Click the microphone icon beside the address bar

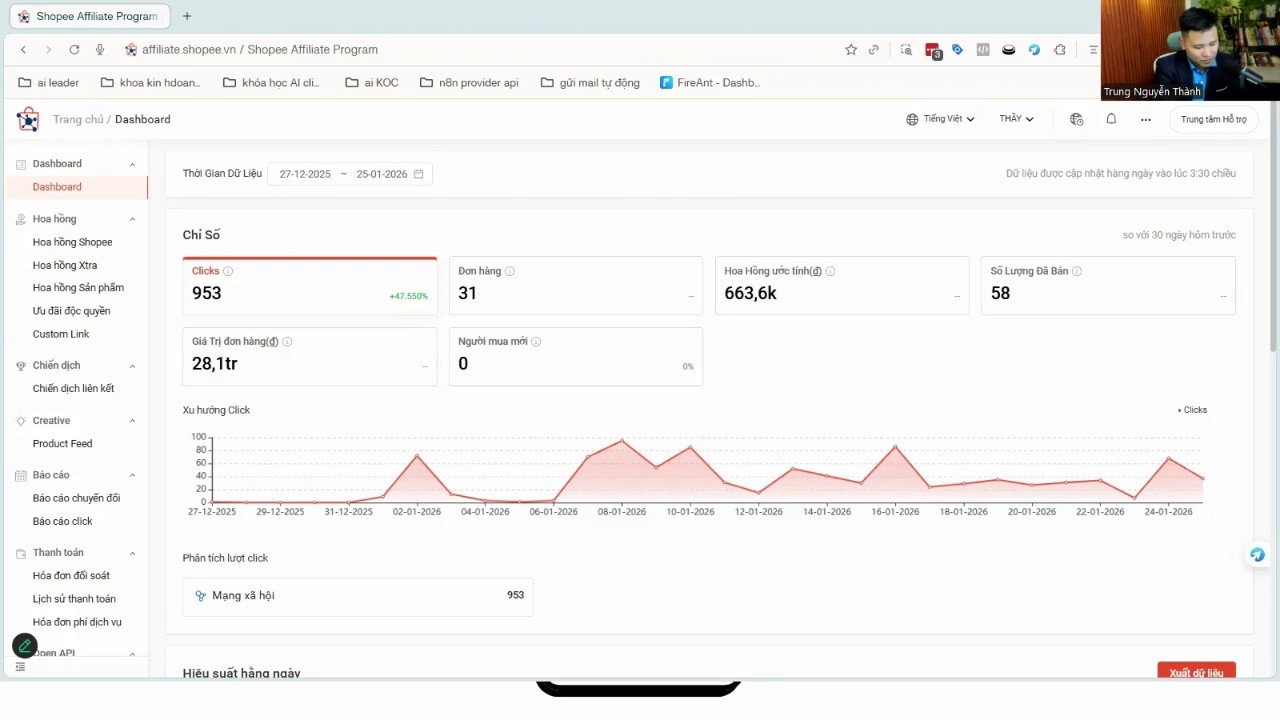(100, 50)
